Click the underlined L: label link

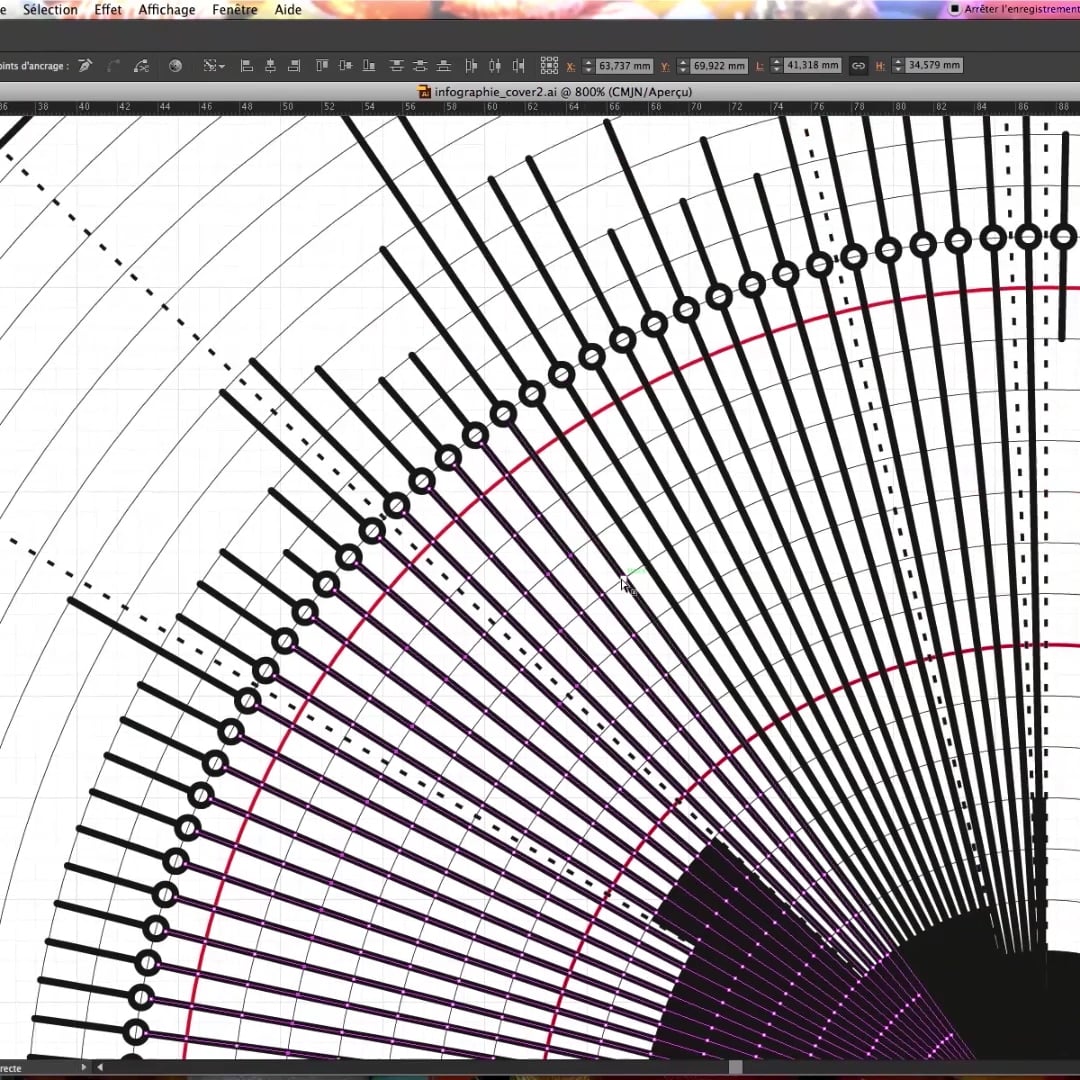(x=760, y=67)
